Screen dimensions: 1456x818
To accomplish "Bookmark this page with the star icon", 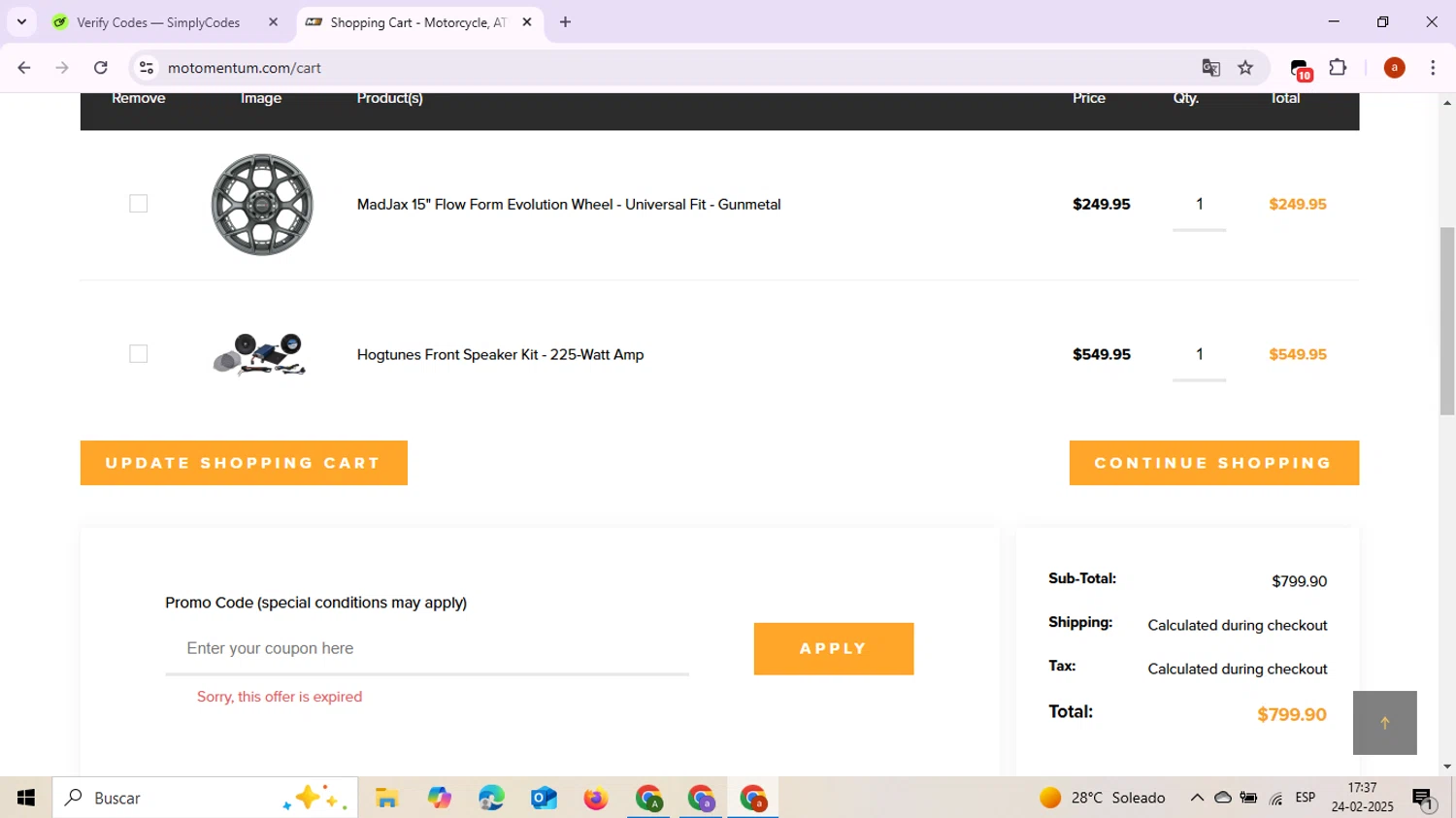I will (x=1245, y=68).
